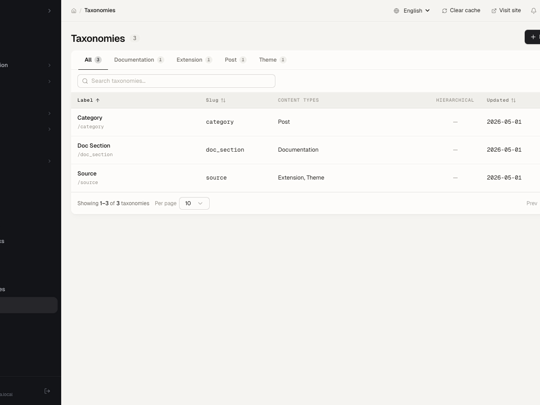Click the globe language icon
The width and height of the screenshot is (540, 405).
click(396, 11)
